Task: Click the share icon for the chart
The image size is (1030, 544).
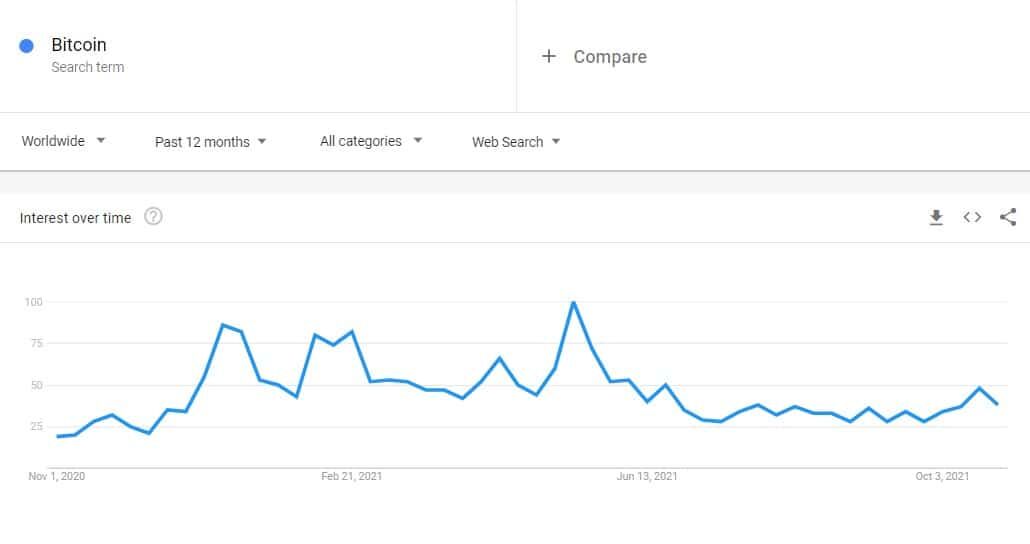Action: [1008, 217]
